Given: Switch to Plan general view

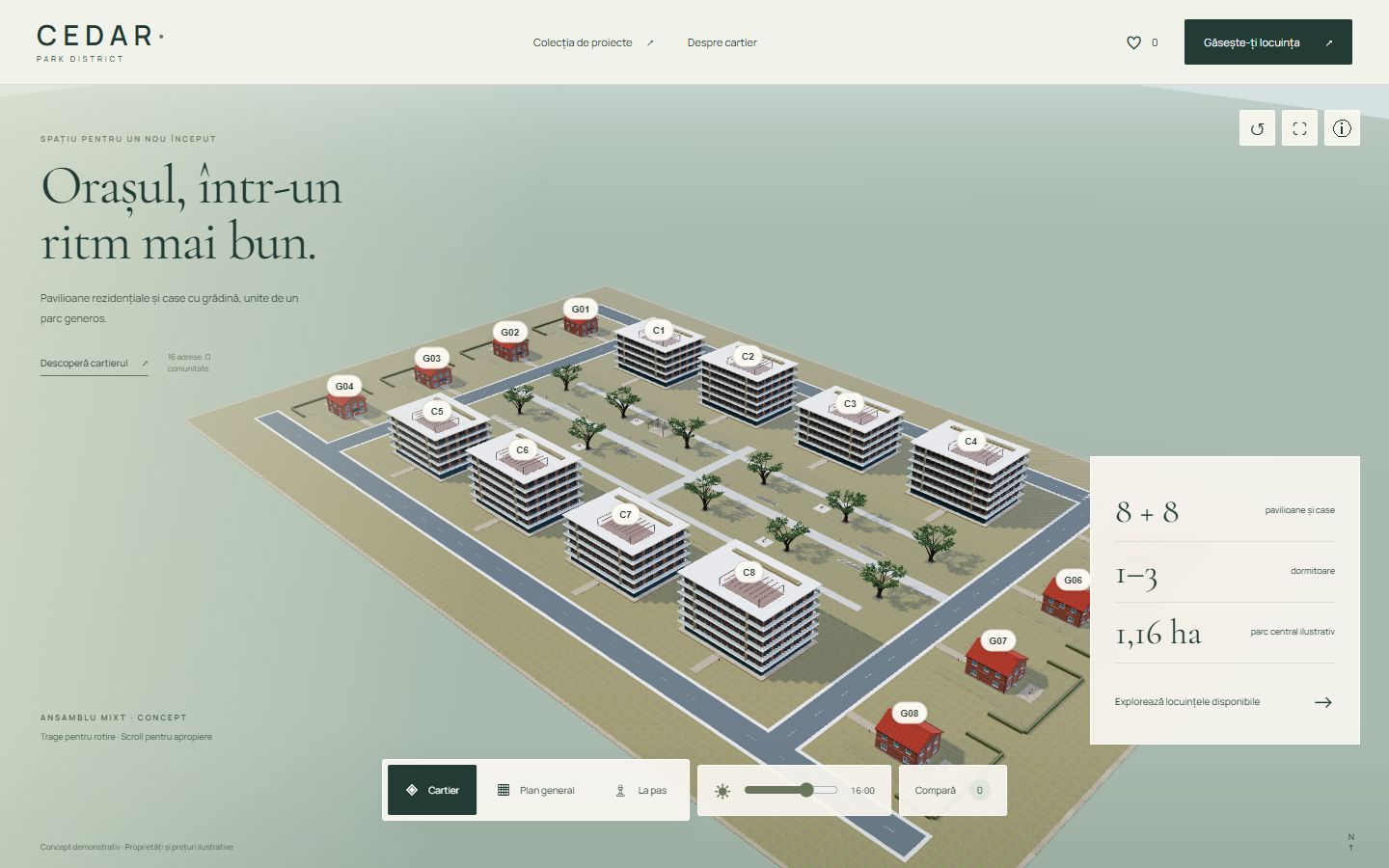Looking at the screenshot, I should tap(536, 790).
